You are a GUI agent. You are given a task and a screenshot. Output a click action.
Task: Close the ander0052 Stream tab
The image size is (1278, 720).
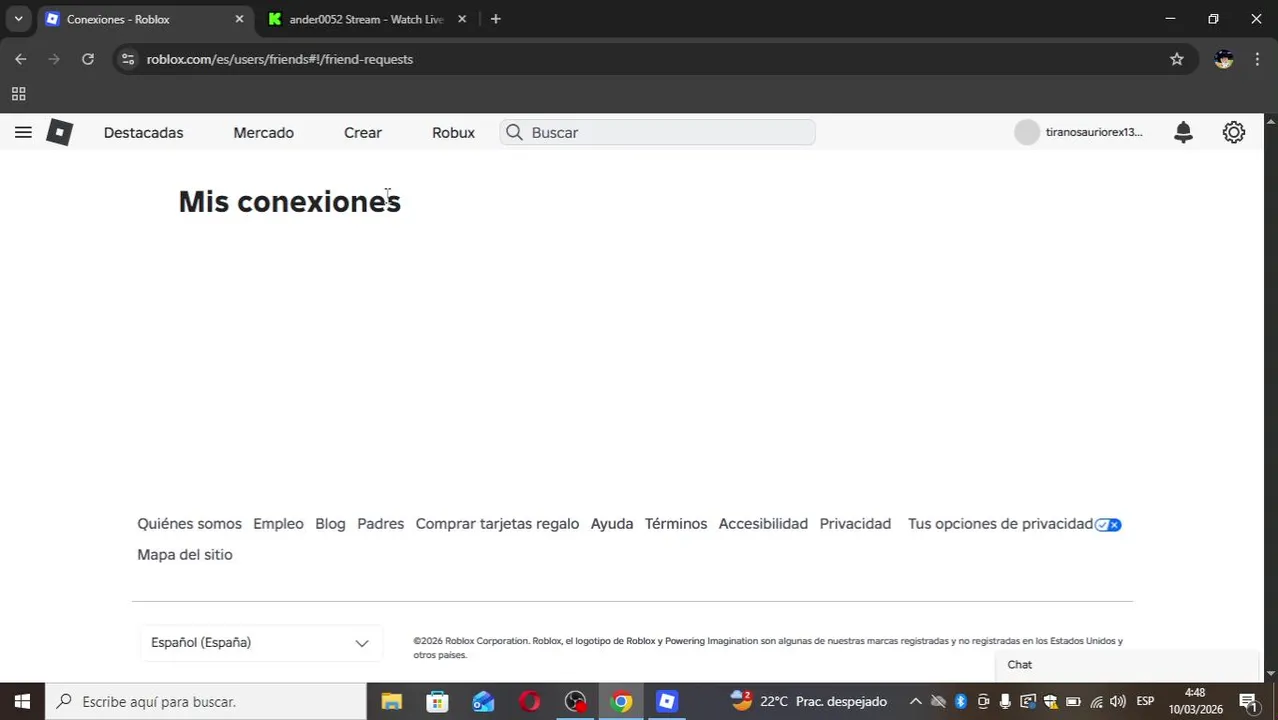[x=464, y=19]
